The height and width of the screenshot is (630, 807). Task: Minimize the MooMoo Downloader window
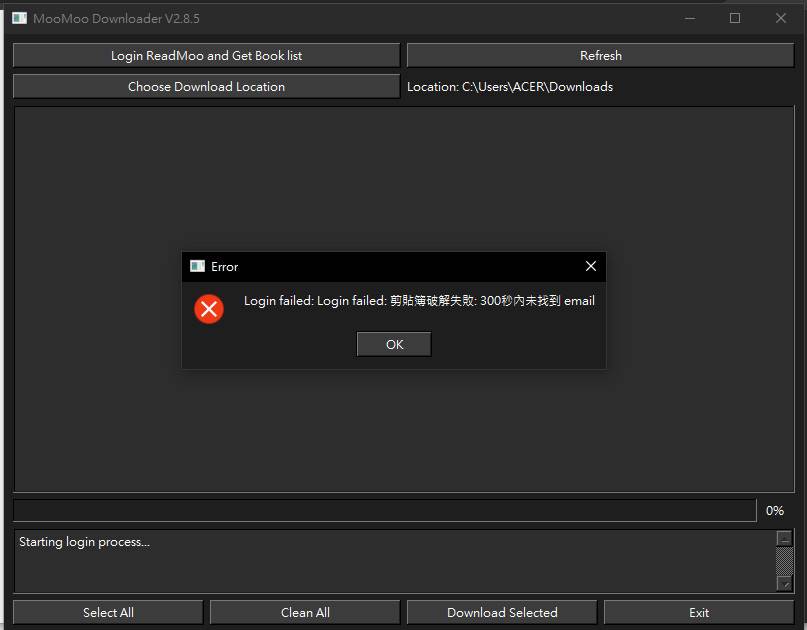pyautogui.click(x=688, y=18)
